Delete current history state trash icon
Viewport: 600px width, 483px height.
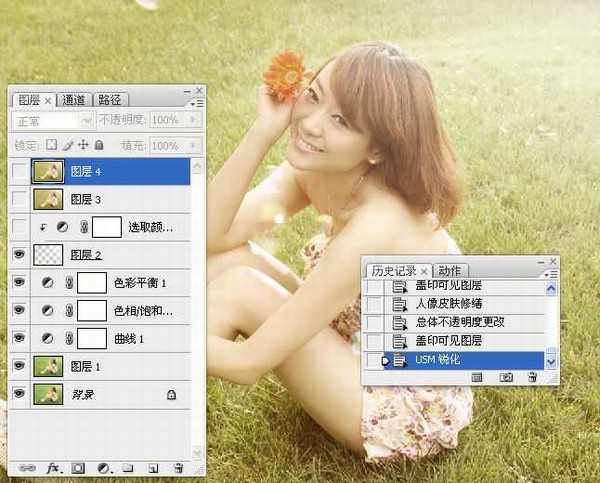tap(532, 377)
